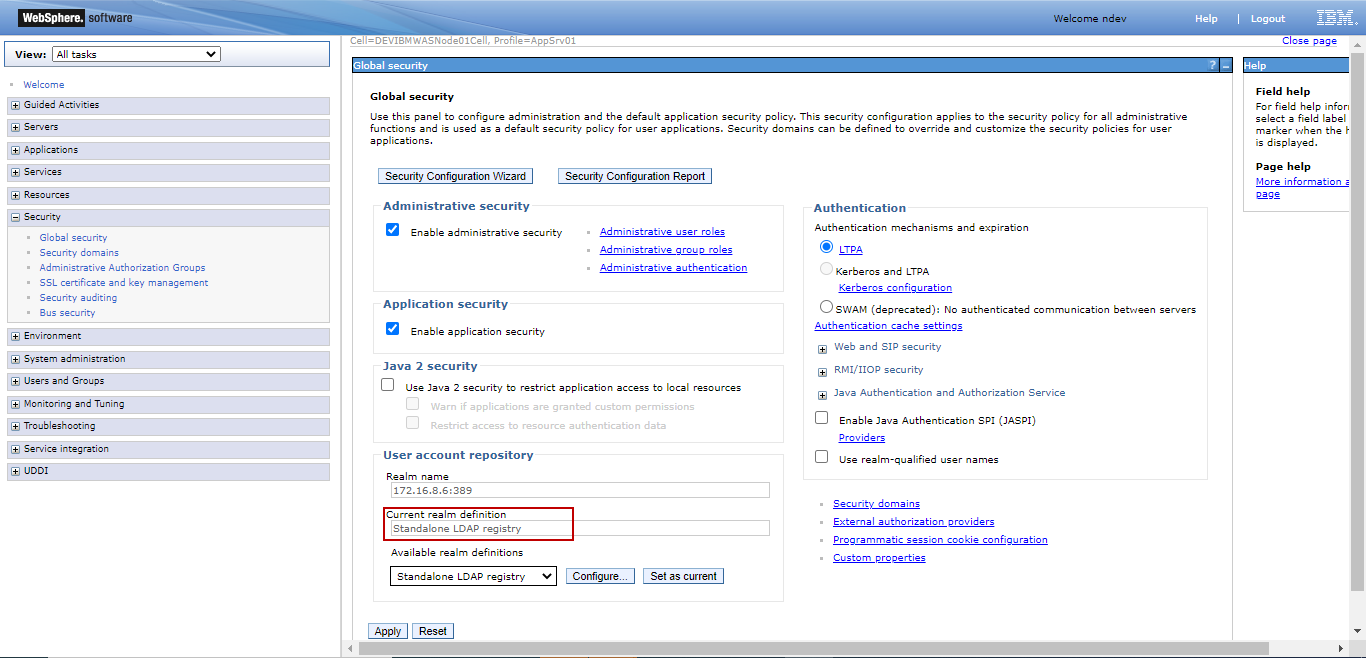This screenshot has width=1366, height=658.
Task: Click Help in the top header
Action: click(1206, 19)
